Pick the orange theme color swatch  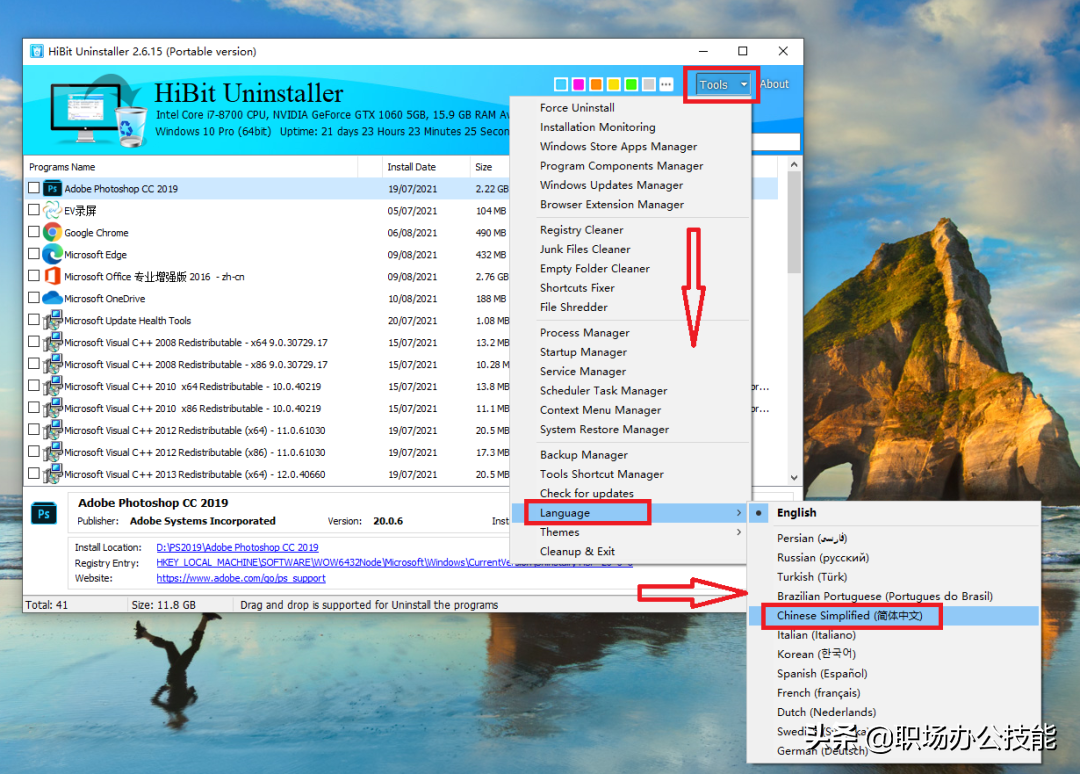[596, 85]
